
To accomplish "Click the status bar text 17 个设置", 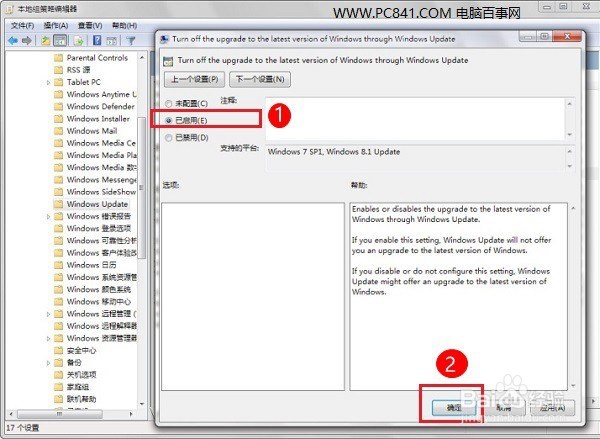I will 23,428.
